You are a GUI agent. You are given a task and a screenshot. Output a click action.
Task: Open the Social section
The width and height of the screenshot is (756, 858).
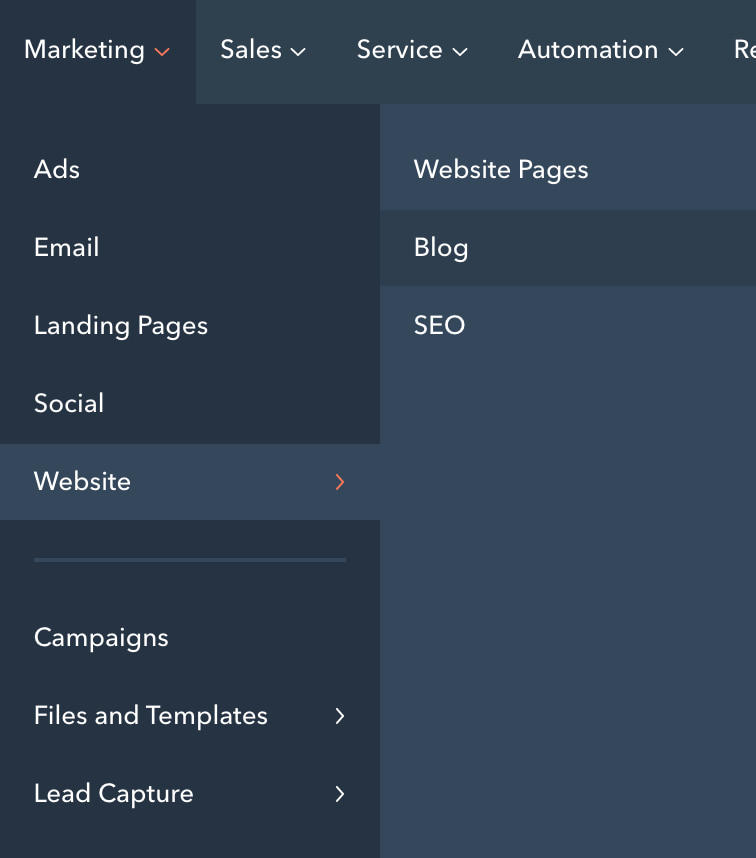[x=69, y=403]
